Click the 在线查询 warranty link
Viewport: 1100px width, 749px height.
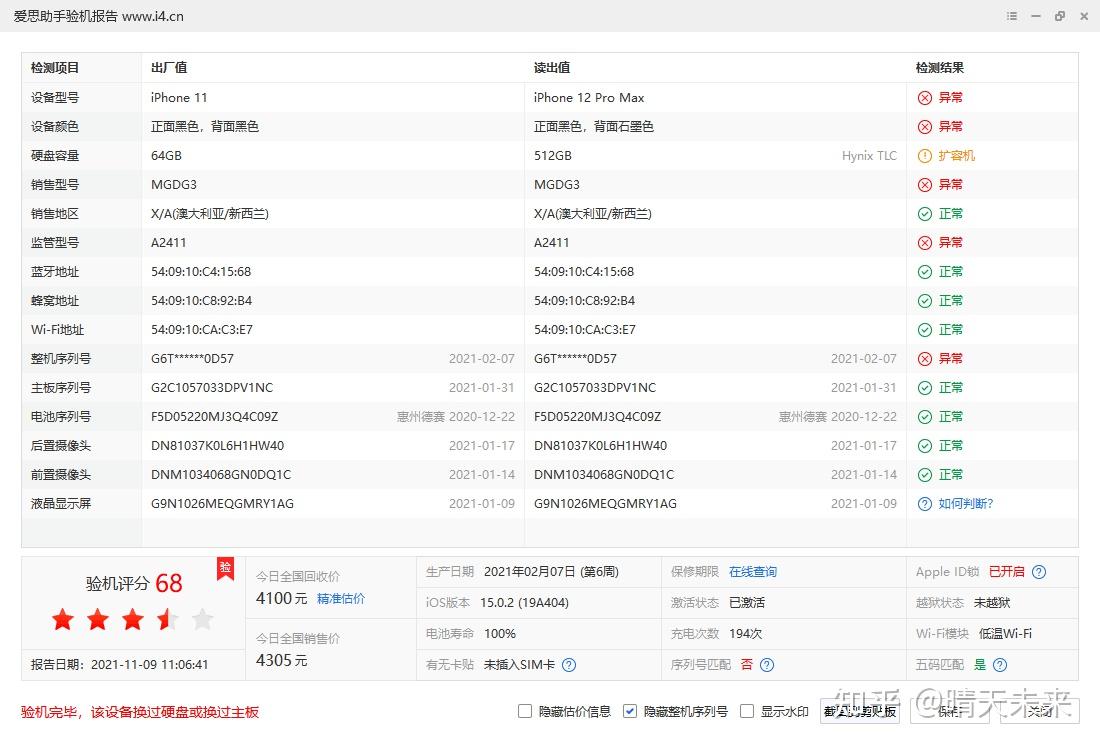tap(753, 571)
